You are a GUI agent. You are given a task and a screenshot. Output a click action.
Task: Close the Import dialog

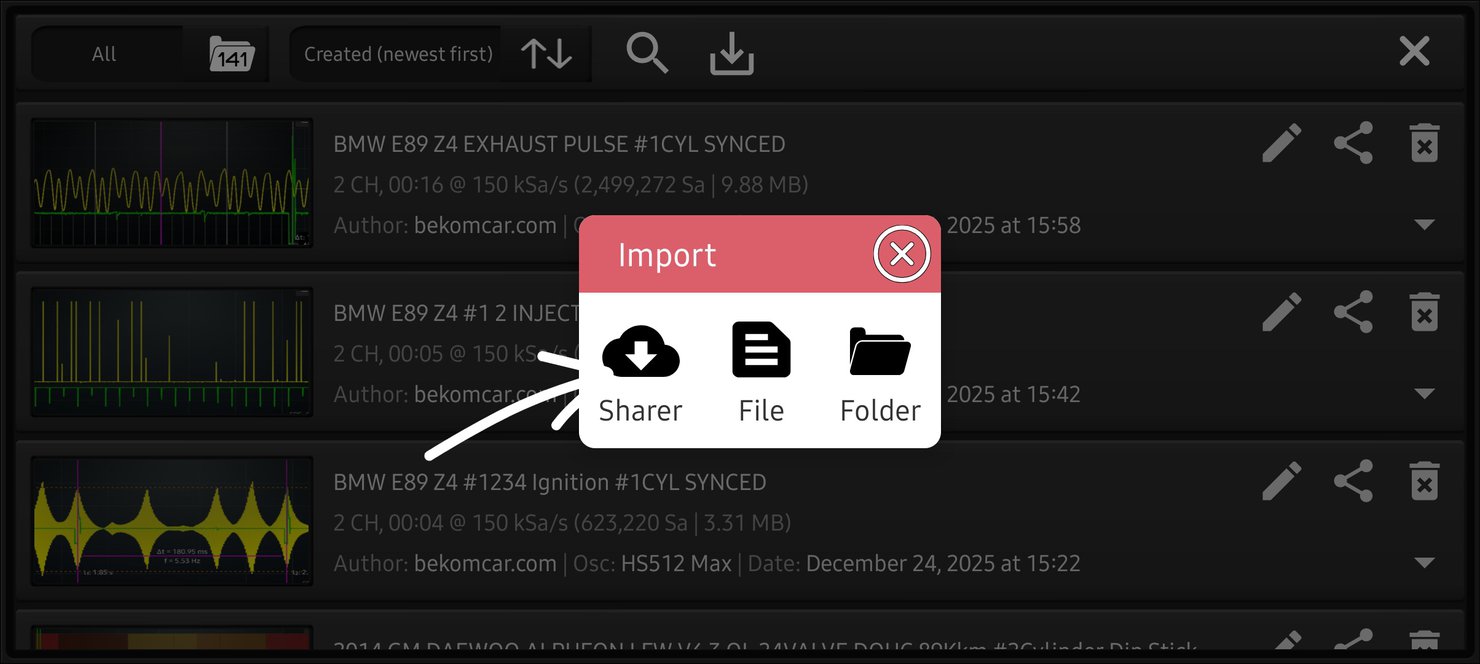point(902,255)
